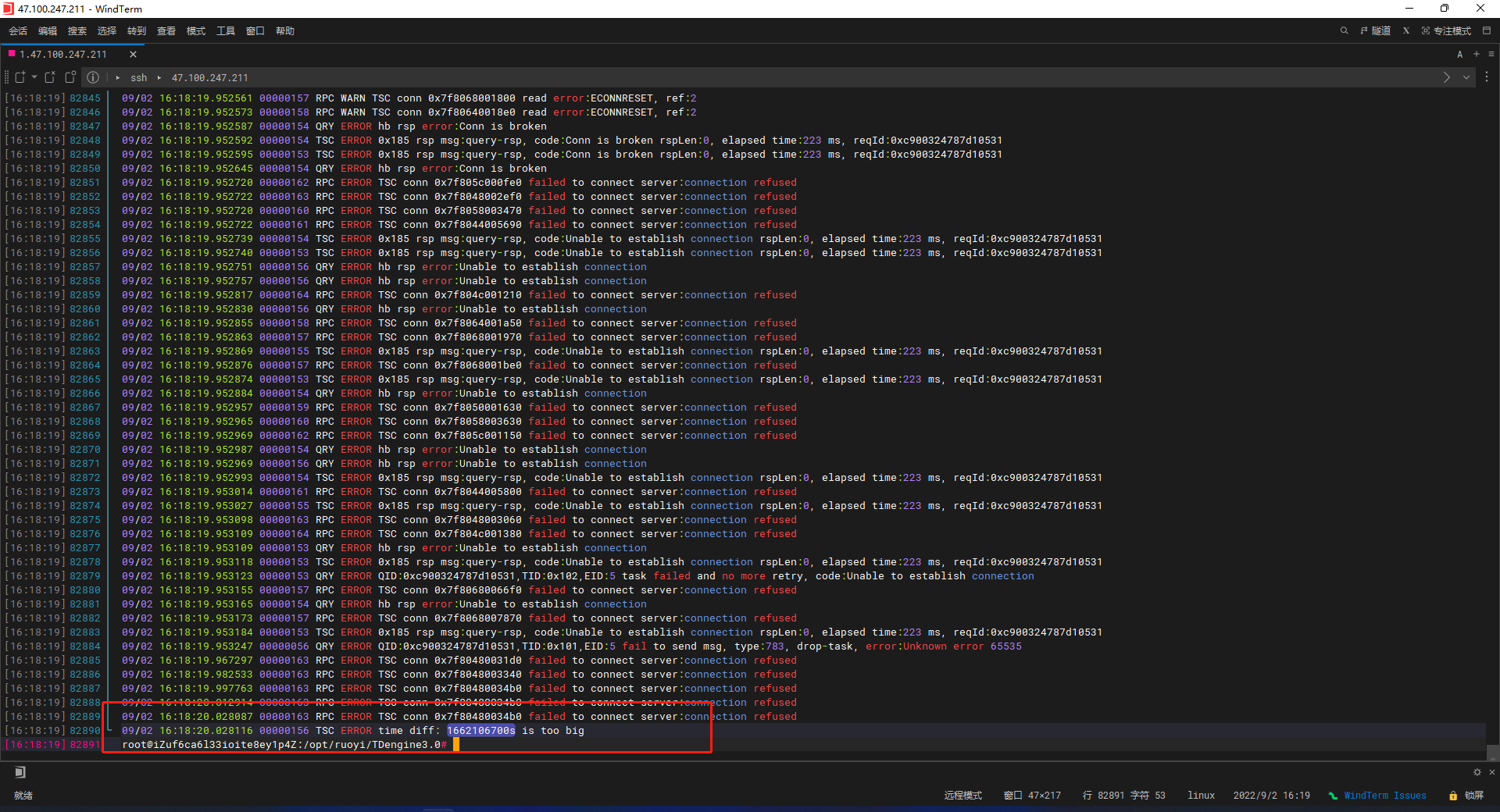
Task: Click line number 82890 in gutter
Action: tap(85, 731)
